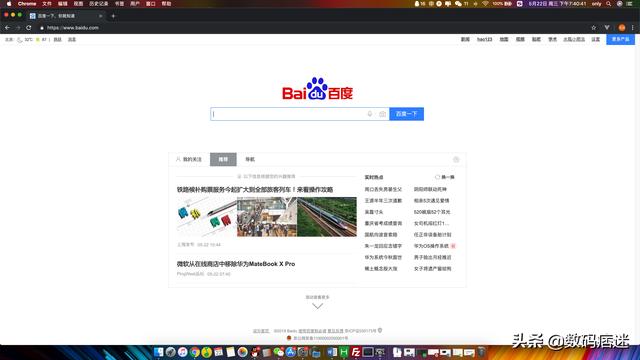Open Finder from the Dock
The image size is (640, 360).
158,352
